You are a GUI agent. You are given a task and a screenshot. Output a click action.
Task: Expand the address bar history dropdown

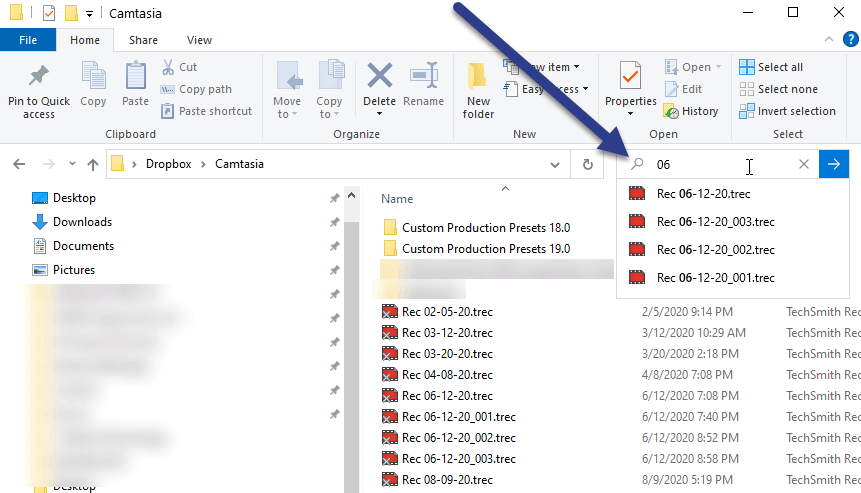[x=555, y=165]
